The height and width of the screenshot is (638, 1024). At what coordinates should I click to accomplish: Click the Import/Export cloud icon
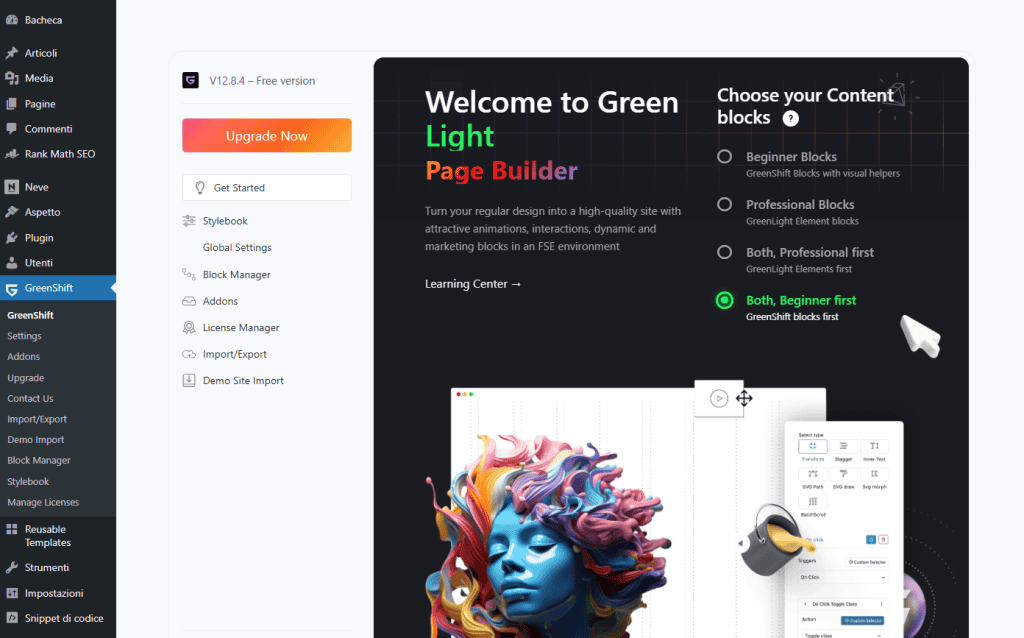(x=189, y=354)
